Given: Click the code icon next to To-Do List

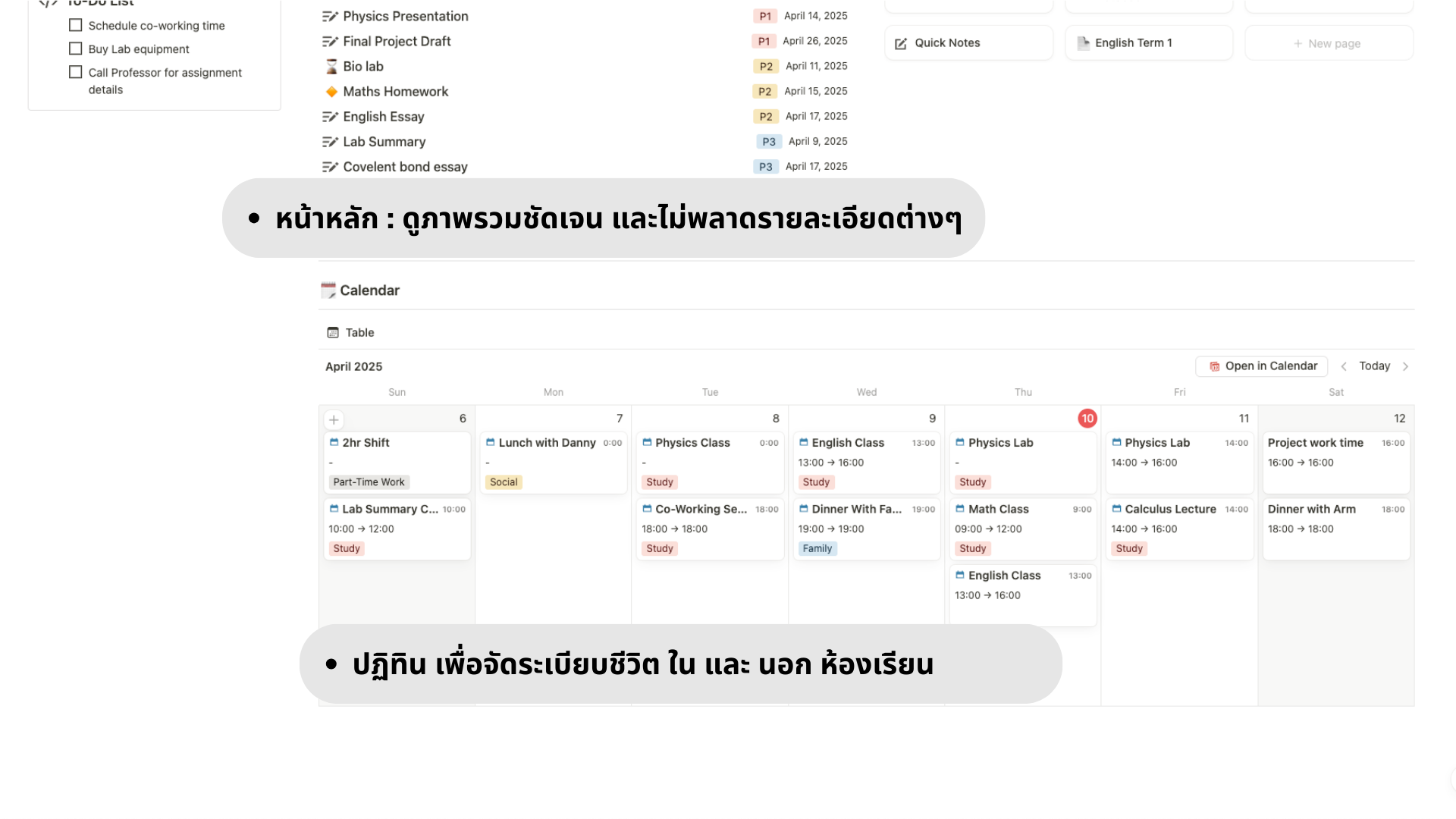Looking at the screenshot, I should click(47, 4).
